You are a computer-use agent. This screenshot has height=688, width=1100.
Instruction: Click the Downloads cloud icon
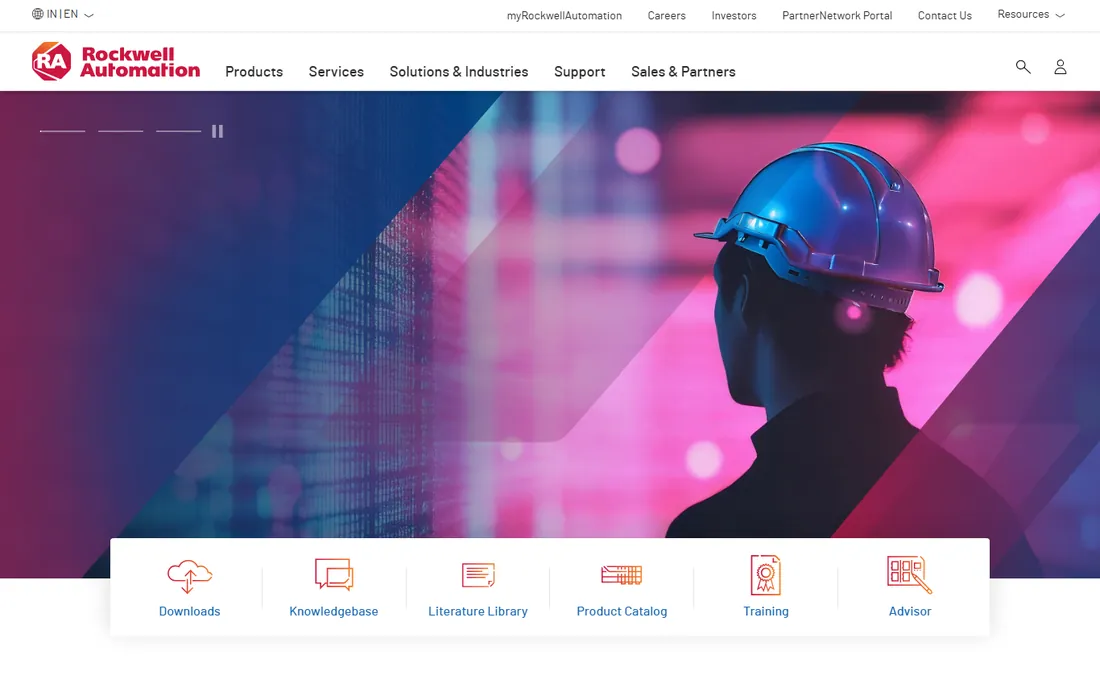(x=189, y=576)
